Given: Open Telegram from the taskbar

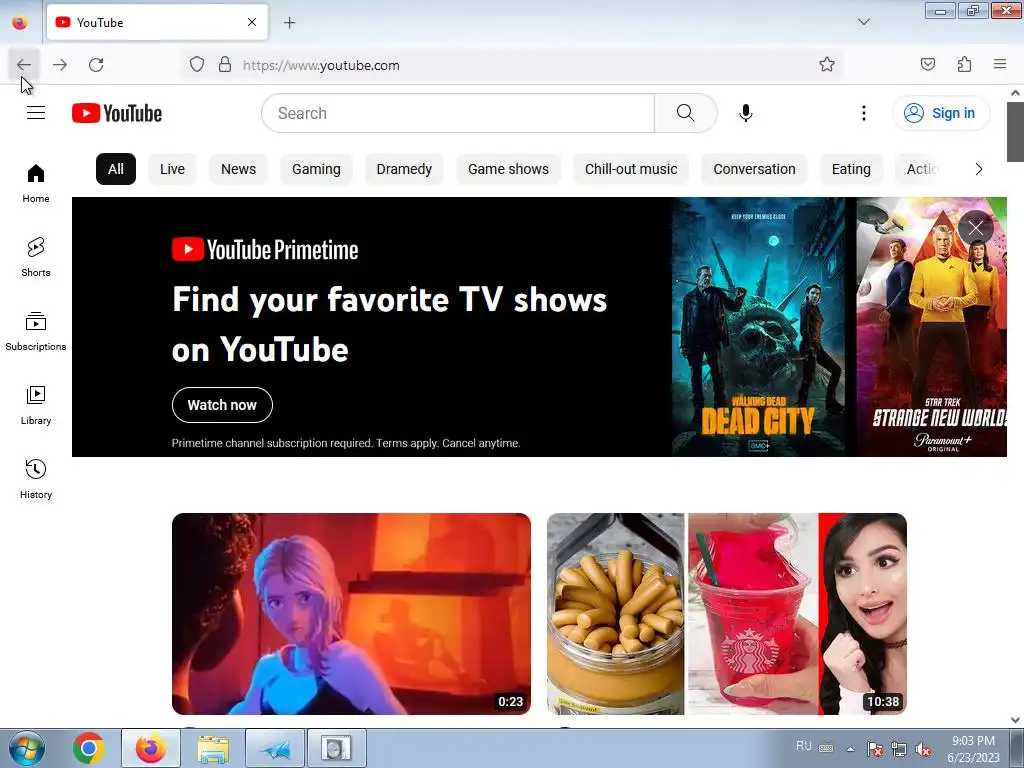Looking at the screenshot, I should pyautogui.click(x=275, y=748).
